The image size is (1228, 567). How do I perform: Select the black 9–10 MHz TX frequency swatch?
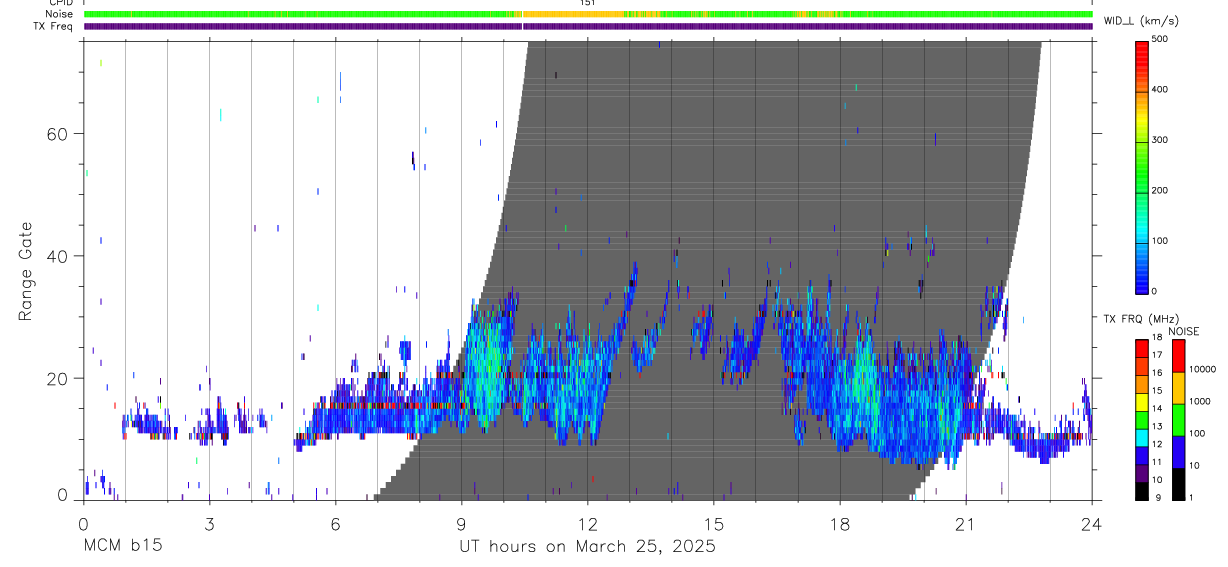pyautogui.click(x=1141, y=489)
